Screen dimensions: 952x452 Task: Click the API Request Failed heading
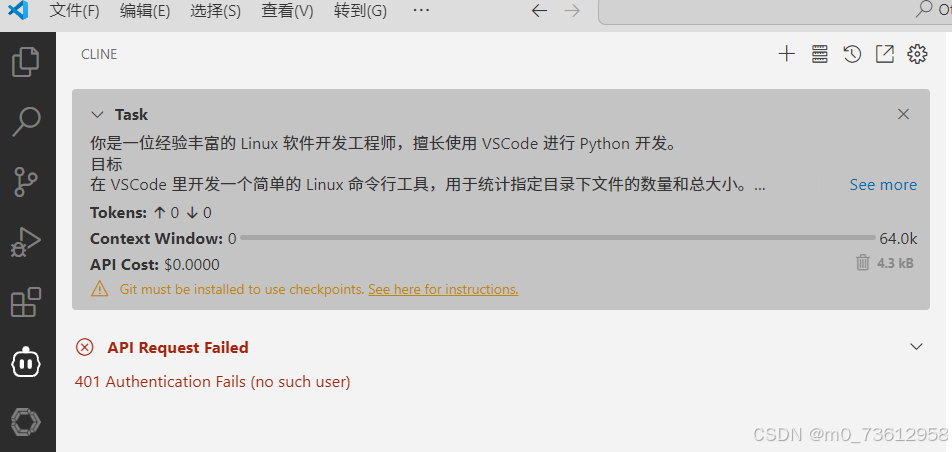tap(178, 348)
